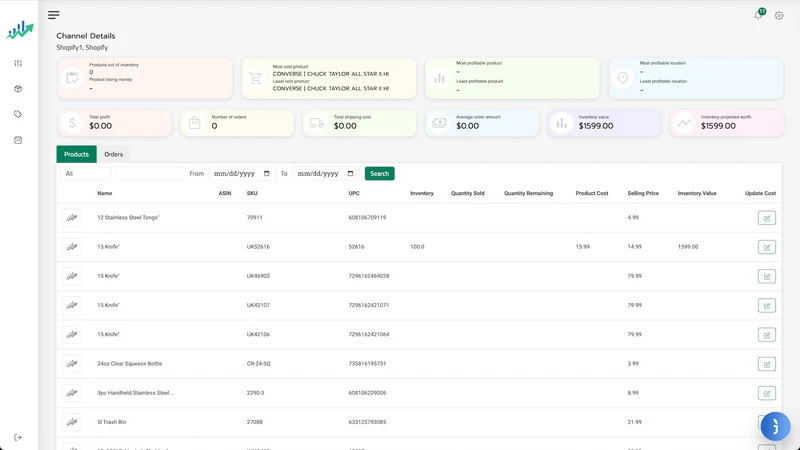Screen dimensions: 800x450
Task: Open the From date calendar picker
Action: [x=266, y=173]
